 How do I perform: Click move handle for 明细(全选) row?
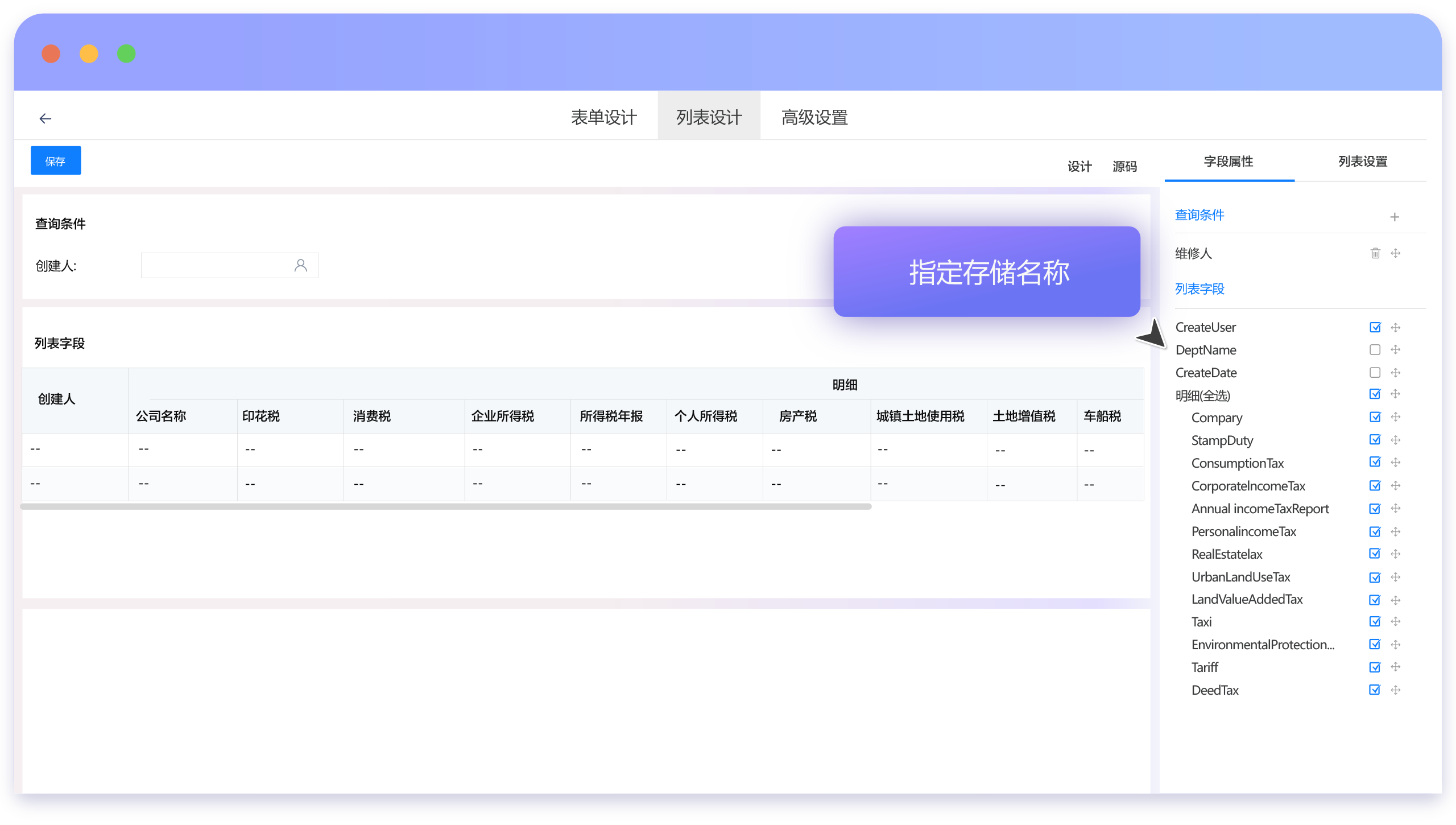tap(1395, 394)
